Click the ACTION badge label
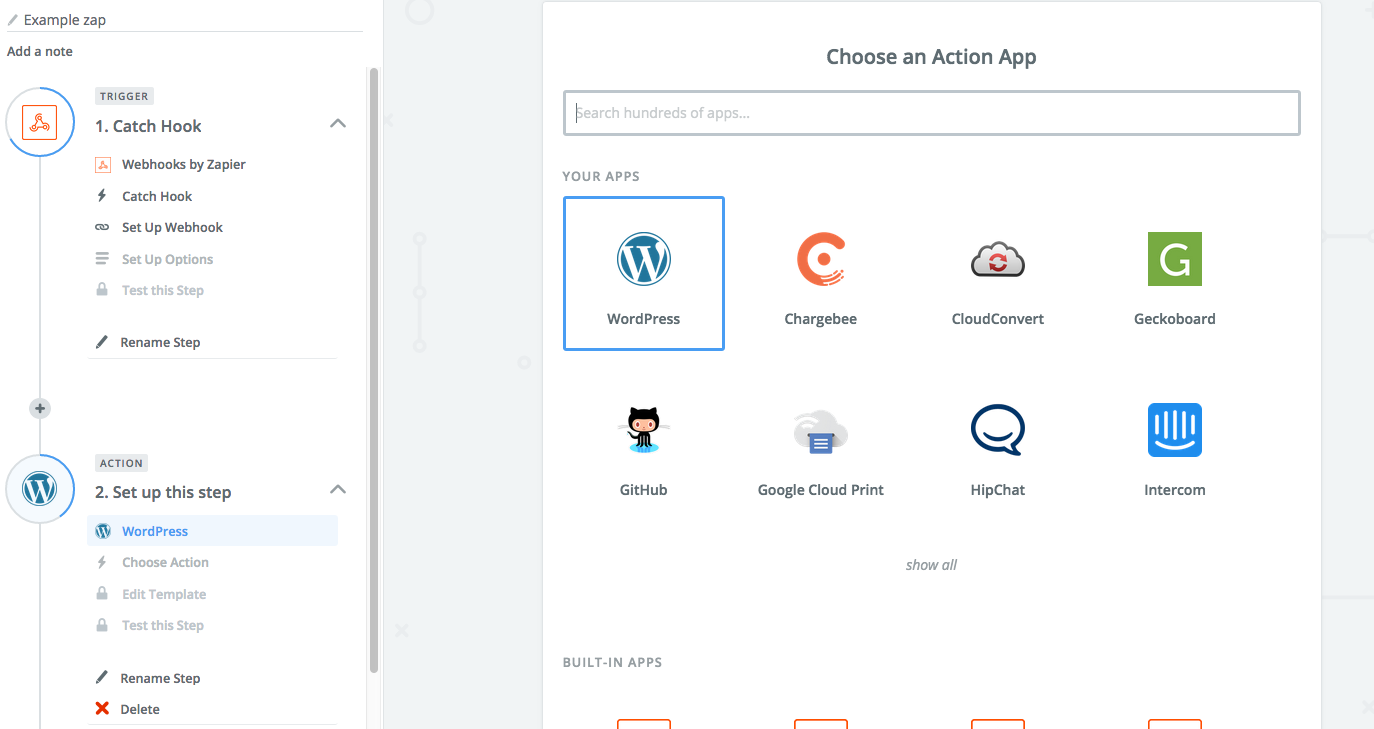 pos(122,463)
